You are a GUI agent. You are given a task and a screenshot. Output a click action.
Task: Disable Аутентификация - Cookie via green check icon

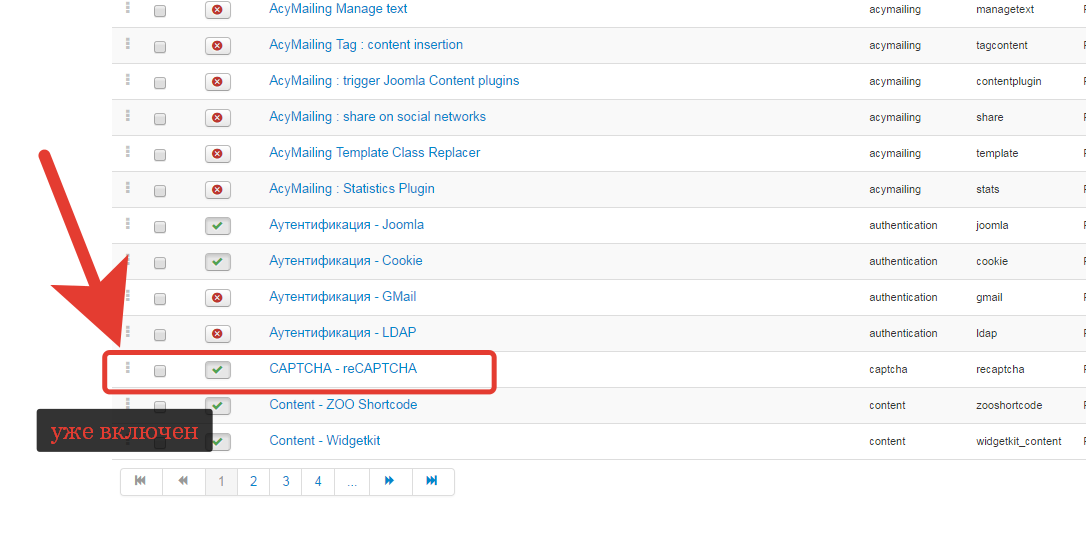(217, 262)
